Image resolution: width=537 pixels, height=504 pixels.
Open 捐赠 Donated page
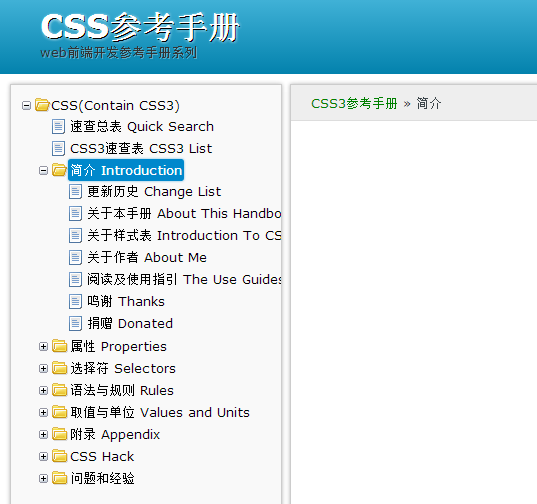130,324
